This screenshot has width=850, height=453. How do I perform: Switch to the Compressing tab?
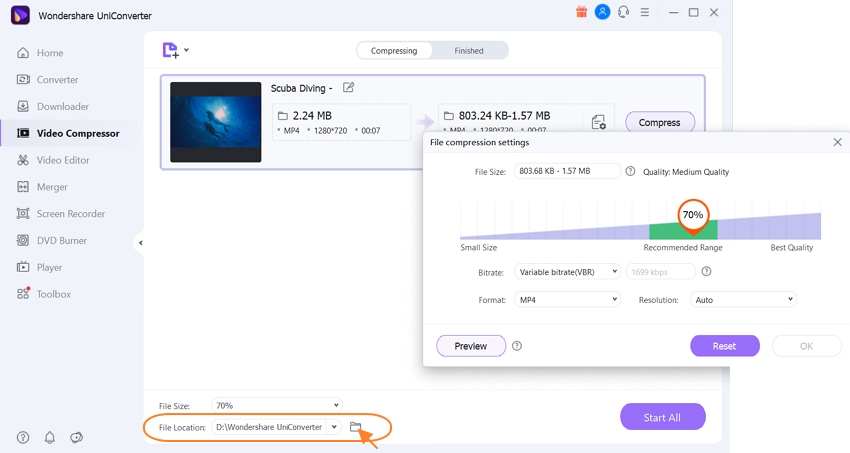(394, 50)
